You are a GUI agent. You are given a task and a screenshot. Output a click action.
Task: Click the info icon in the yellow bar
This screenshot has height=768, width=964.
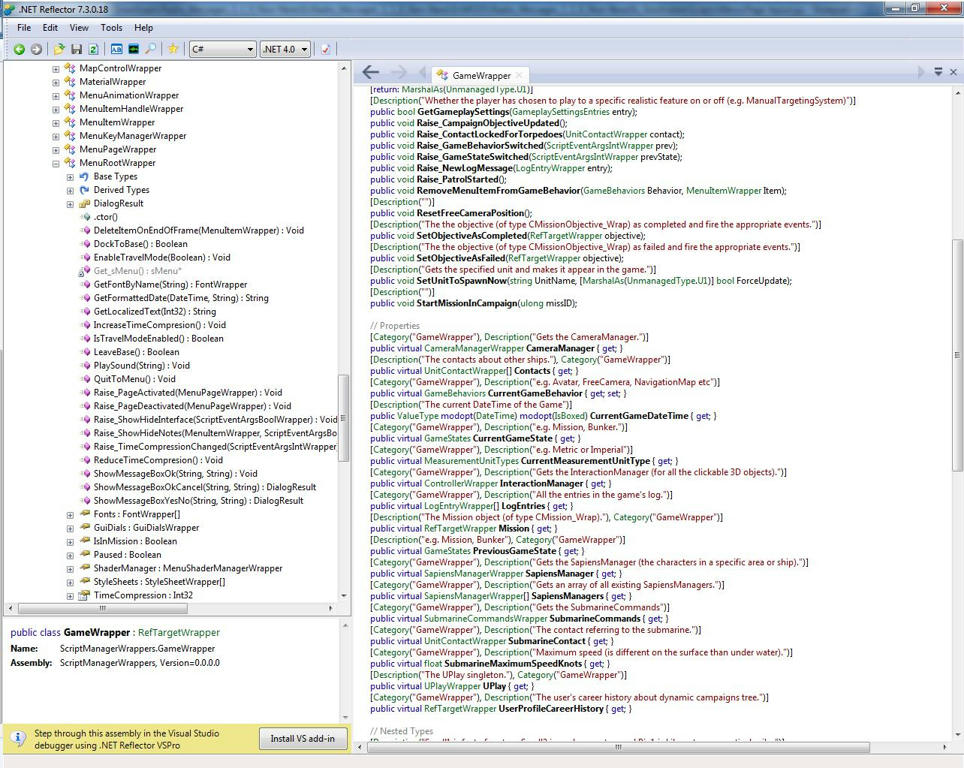click(x=18, y=738)
